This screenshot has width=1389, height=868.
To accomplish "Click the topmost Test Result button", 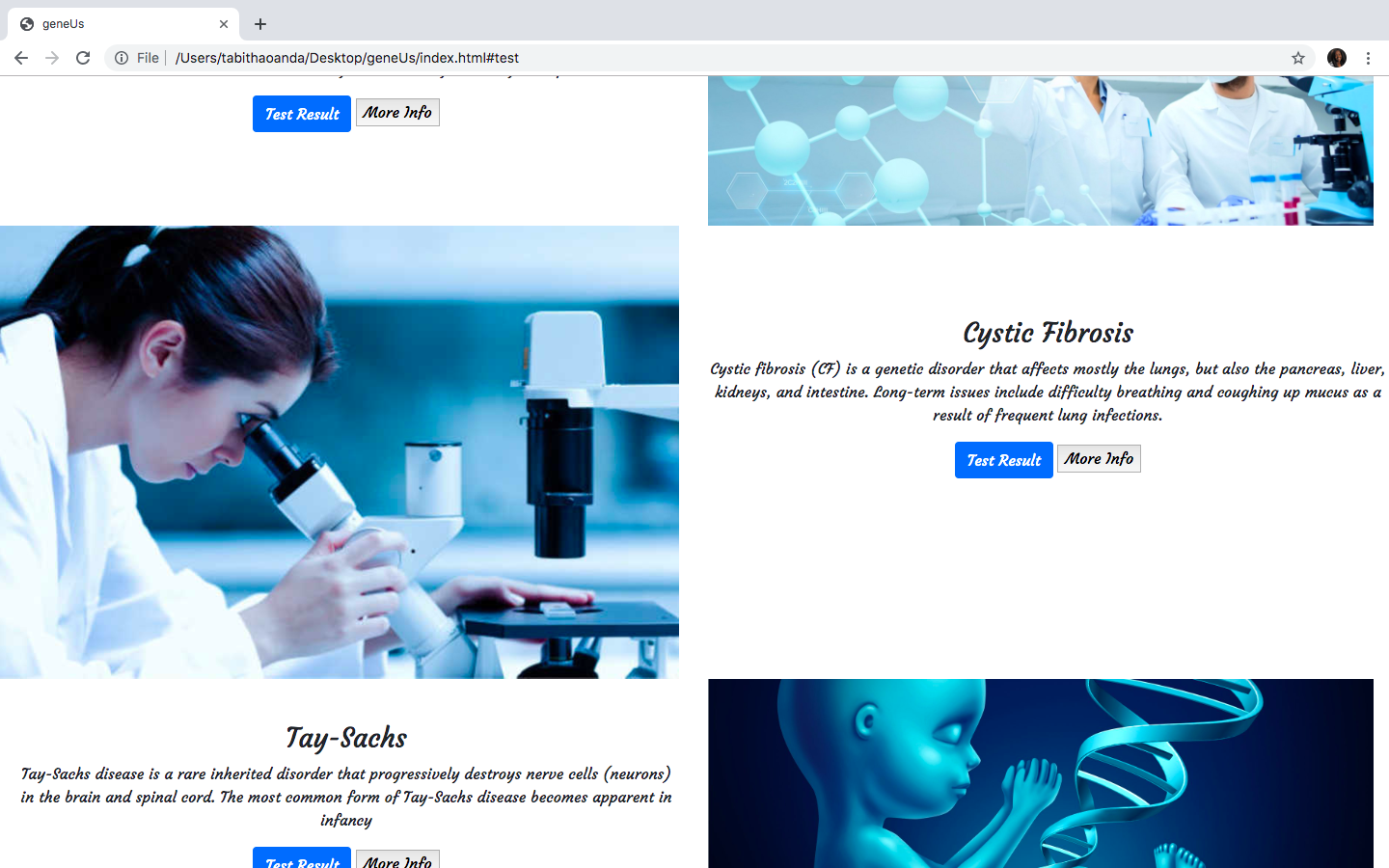I will [301, 113].
